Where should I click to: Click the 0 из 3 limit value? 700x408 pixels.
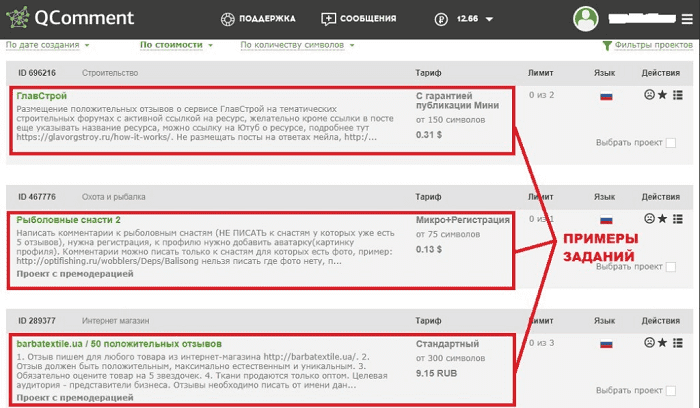(542, 343)
